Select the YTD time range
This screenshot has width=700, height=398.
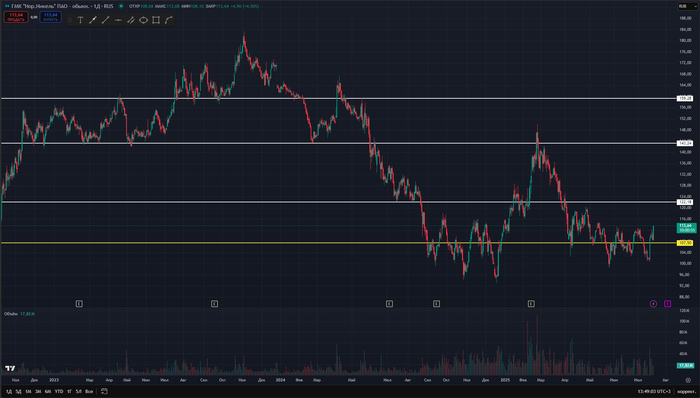[x=58, y=391]
